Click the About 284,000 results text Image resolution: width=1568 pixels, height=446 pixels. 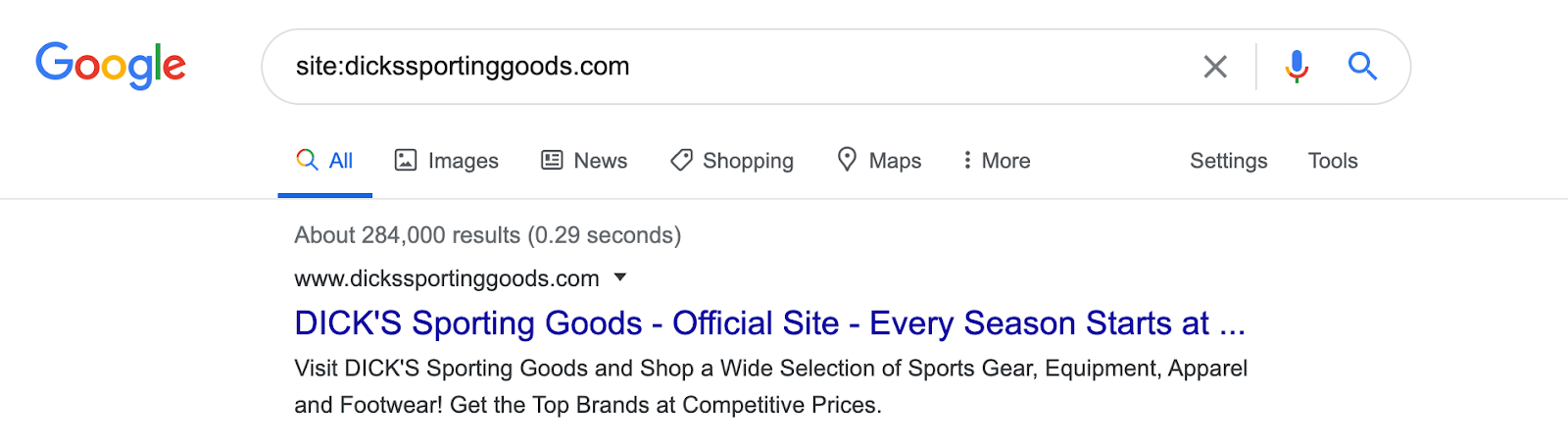click(487, 235)
